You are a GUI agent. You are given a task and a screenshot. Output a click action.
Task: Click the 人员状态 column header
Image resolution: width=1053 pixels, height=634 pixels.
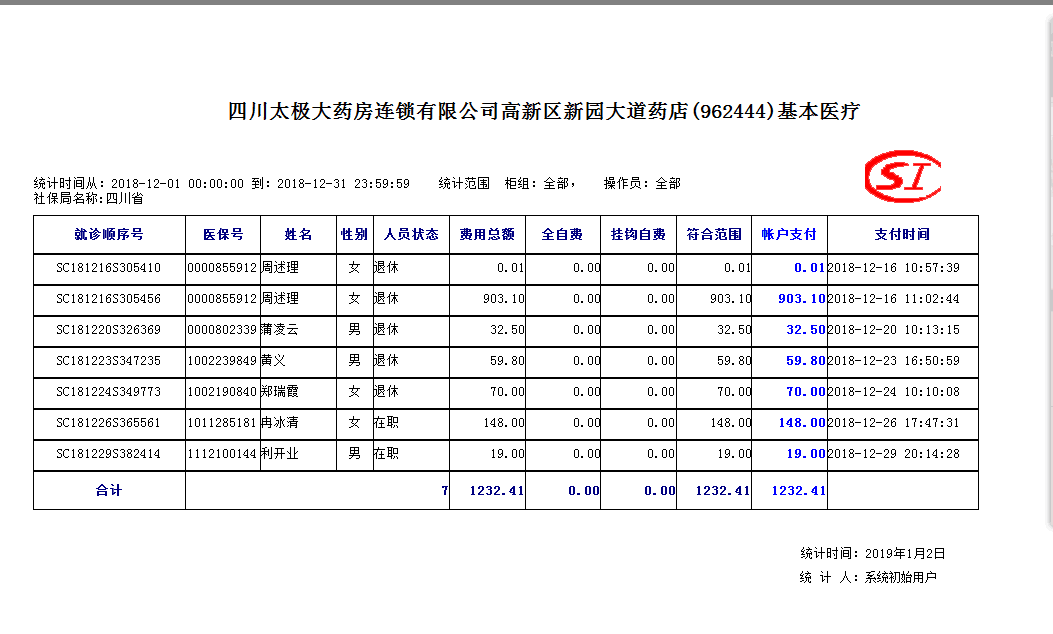click(411, 234)
